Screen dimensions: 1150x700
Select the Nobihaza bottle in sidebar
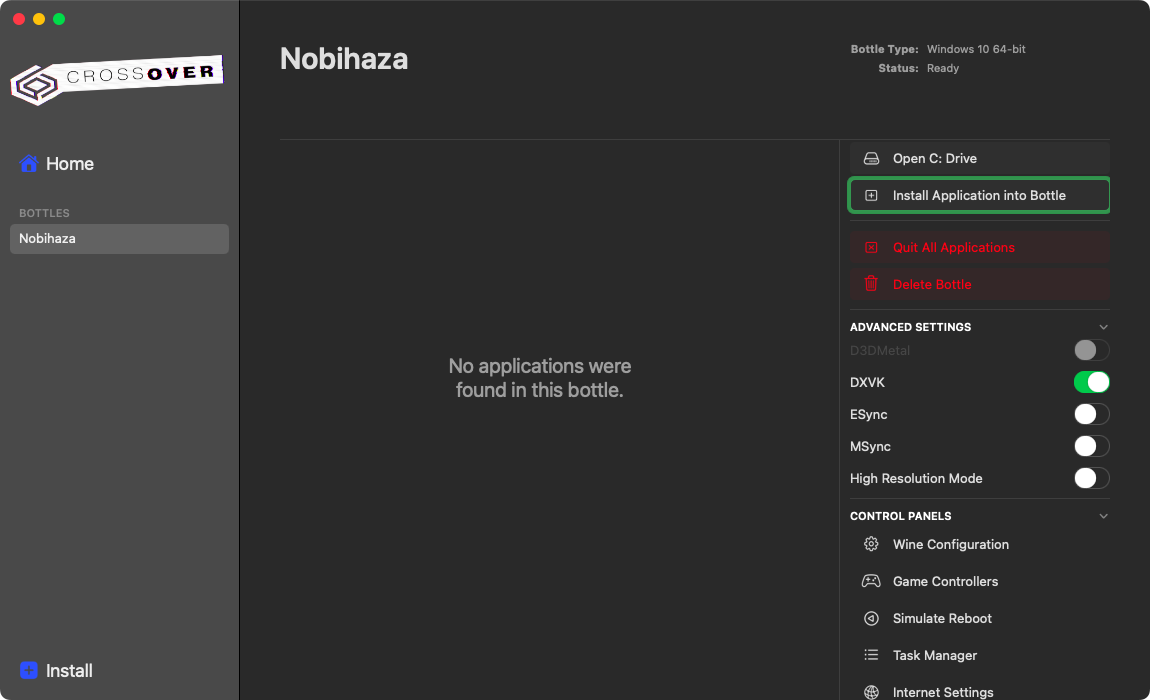(x=119, y=239)
